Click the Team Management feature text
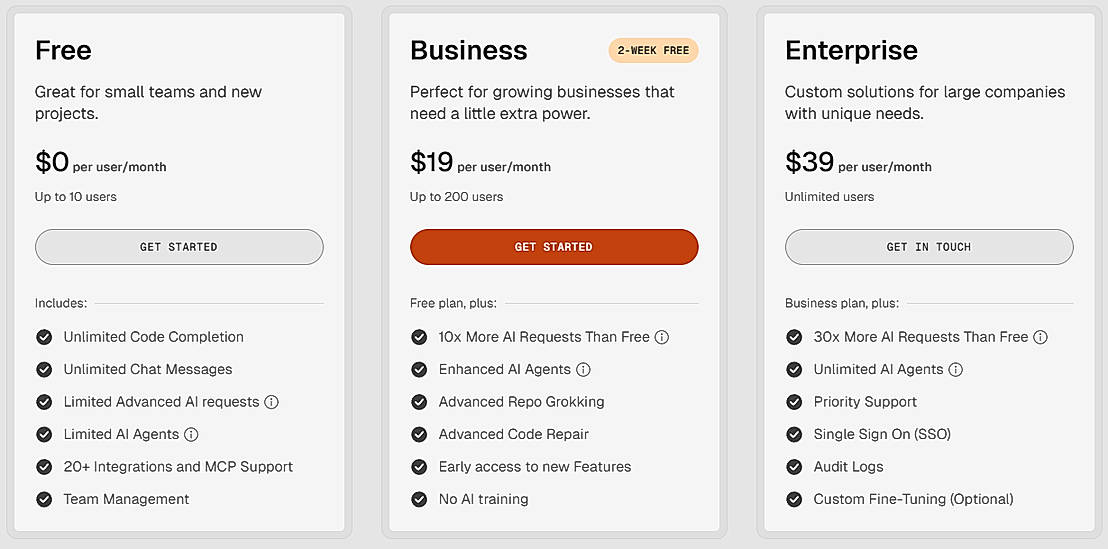The width and height of the screenshot is (1108, 549). tap(126, 499)
